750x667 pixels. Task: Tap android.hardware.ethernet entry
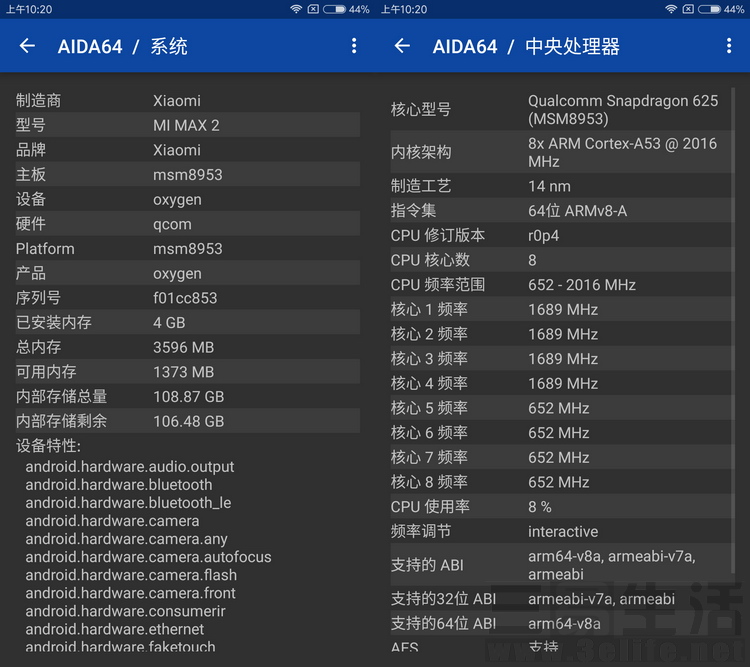115,629
